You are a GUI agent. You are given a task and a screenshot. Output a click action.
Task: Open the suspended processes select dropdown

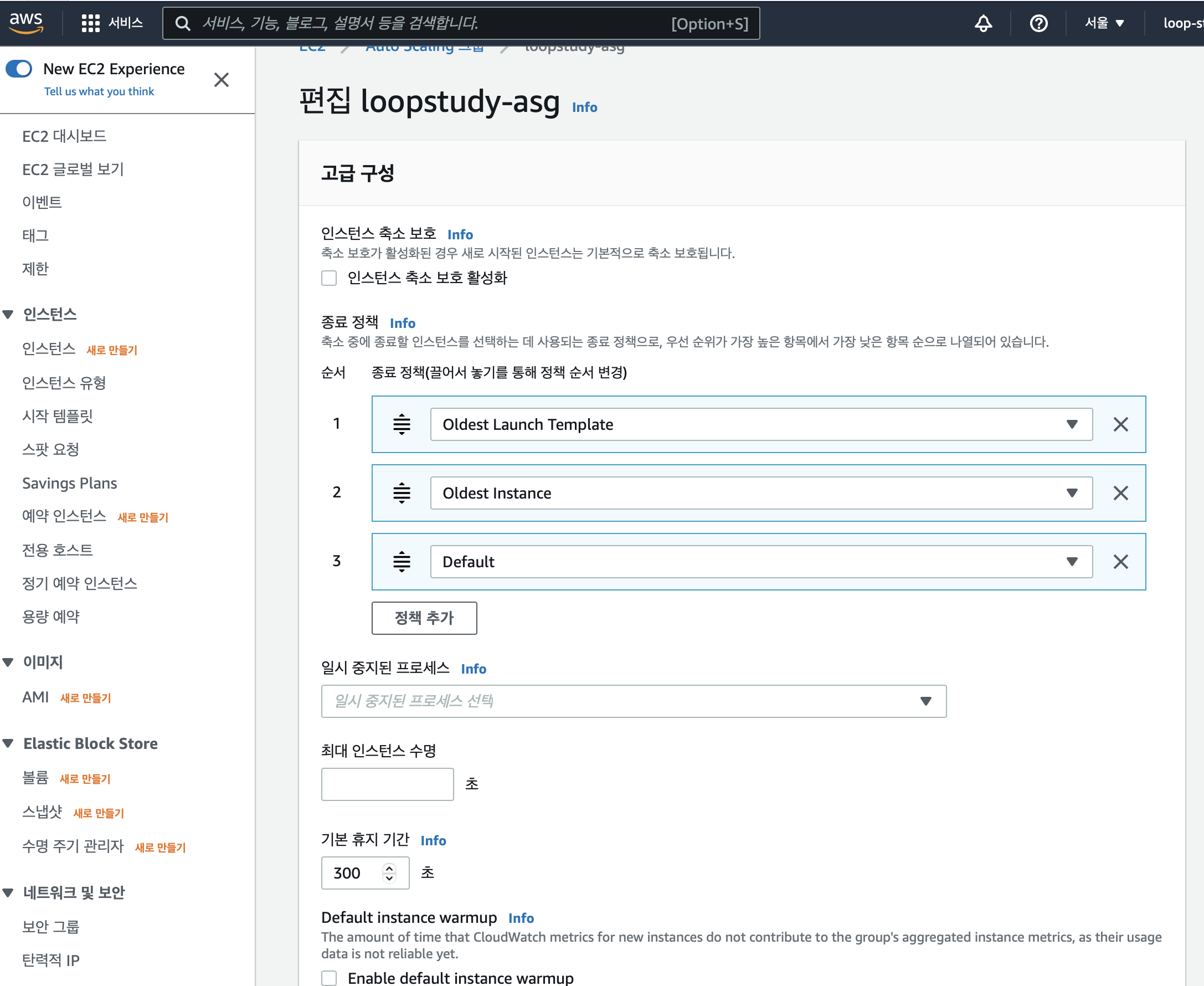click(633, 701)
